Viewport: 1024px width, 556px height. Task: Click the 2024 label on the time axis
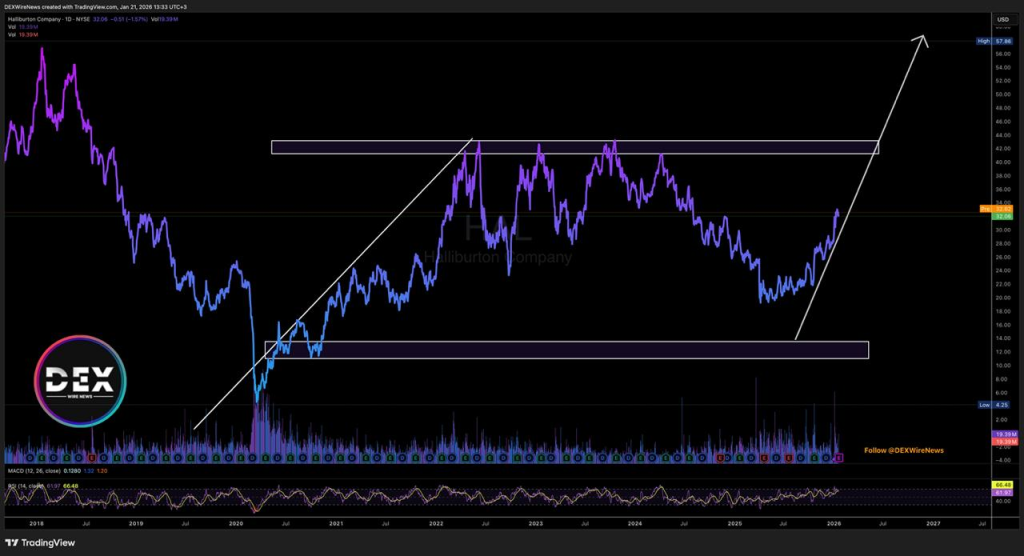pyautogui.click(x=635, y=524)
